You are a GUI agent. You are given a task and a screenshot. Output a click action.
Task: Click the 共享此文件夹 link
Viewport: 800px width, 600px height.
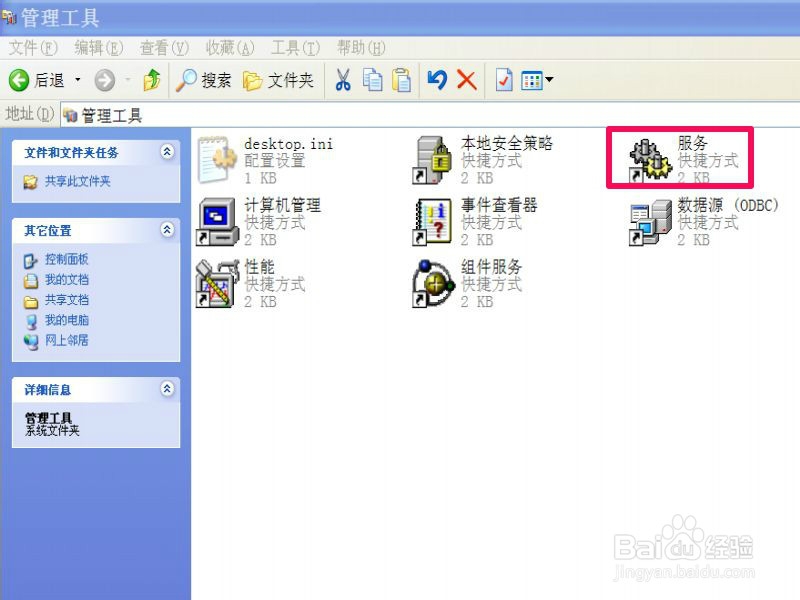coord(78,181)
